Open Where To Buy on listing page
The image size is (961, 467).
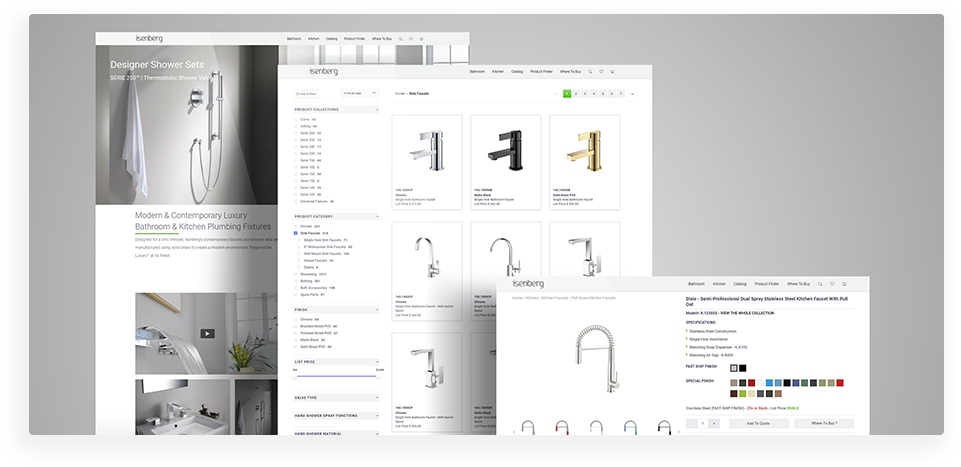click(570, 72)
